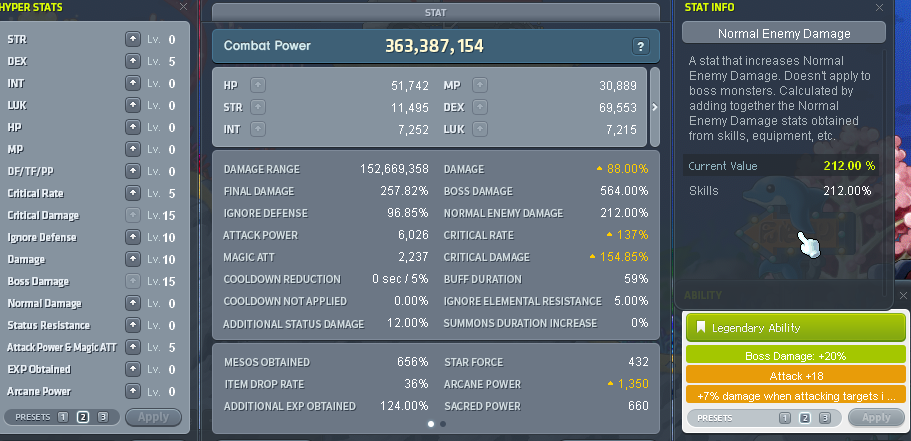The width and height of the screenshot is (911, 441).
Task: Select the FINAL DAMAGE stat row
Action: point(326,191)
